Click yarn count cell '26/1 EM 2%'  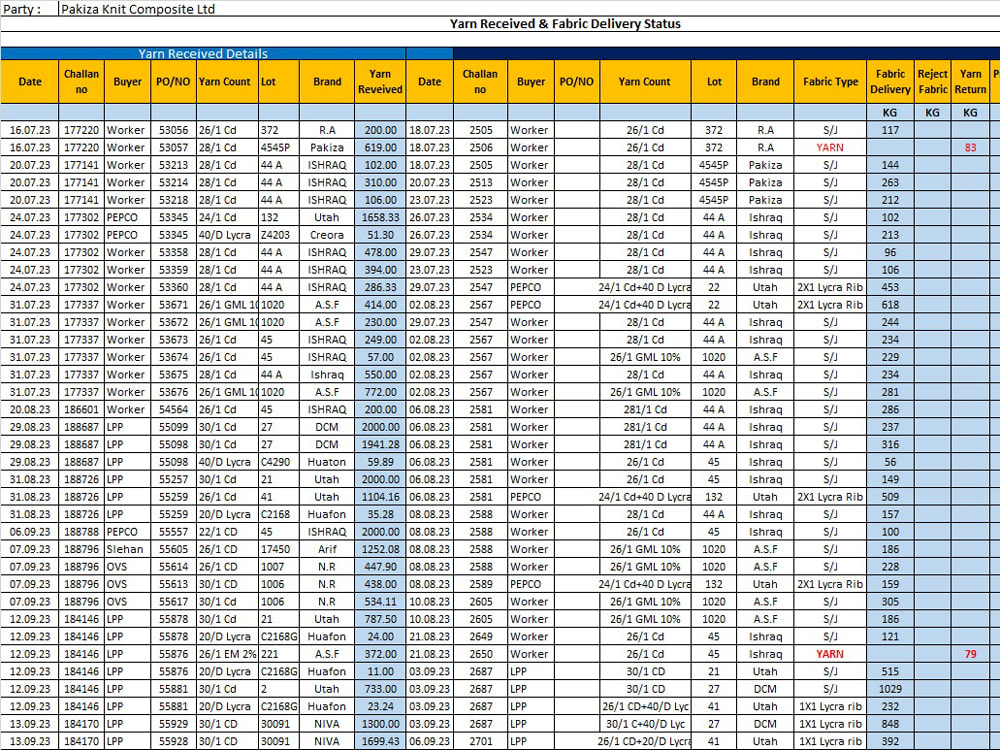pyautogui.click(x=227, y=654)
